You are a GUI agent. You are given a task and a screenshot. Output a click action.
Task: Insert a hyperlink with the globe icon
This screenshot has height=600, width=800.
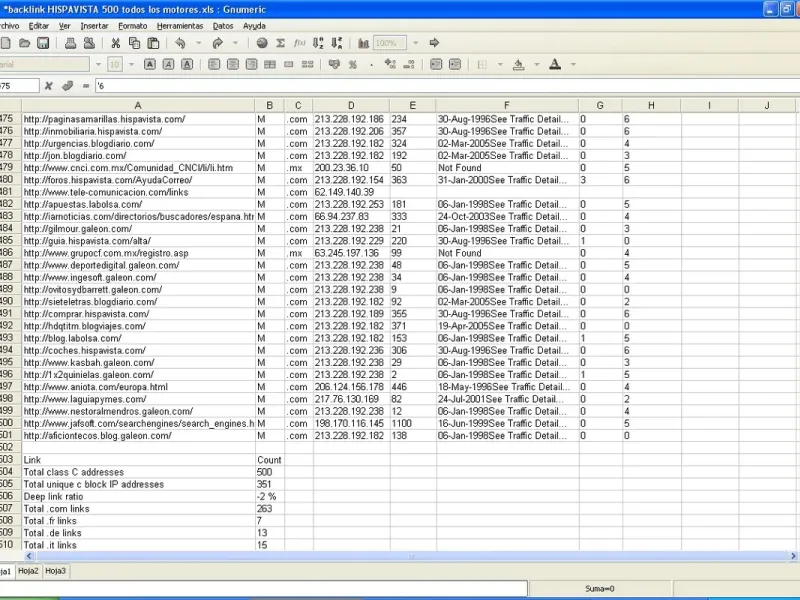262,43
